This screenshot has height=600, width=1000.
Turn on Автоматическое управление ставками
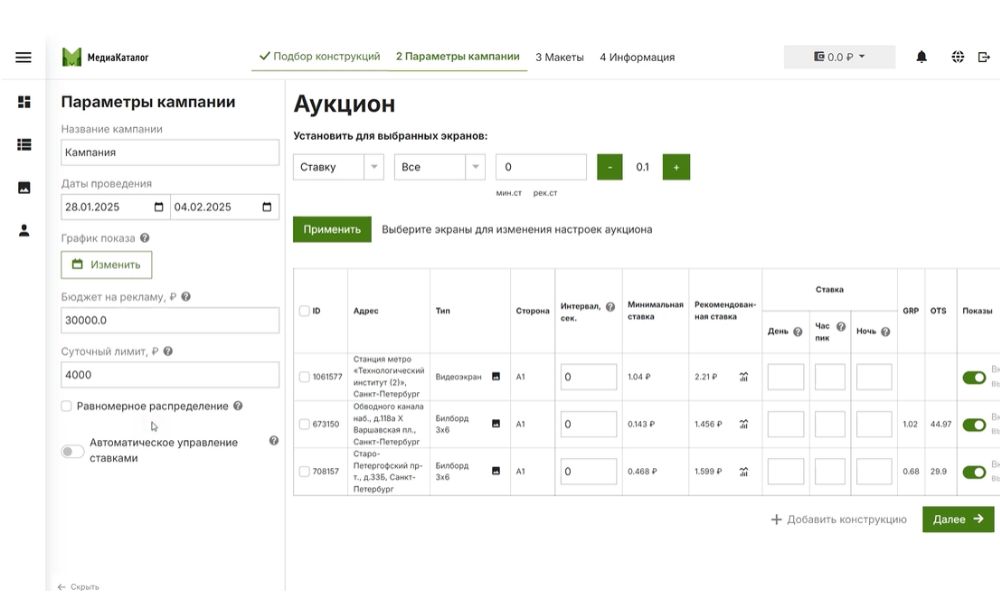(70, 451)
